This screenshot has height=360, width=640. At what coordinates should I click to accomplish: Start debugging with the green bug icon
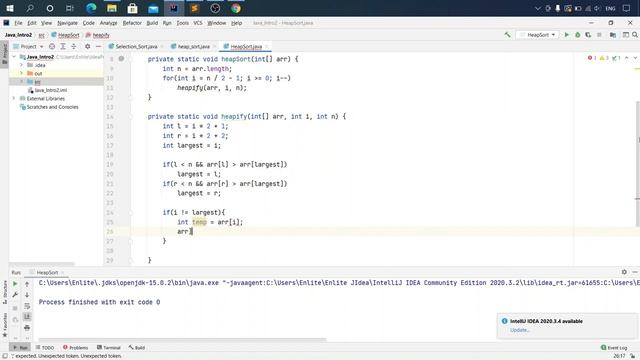pyautogui.click(x=578, y=35)
